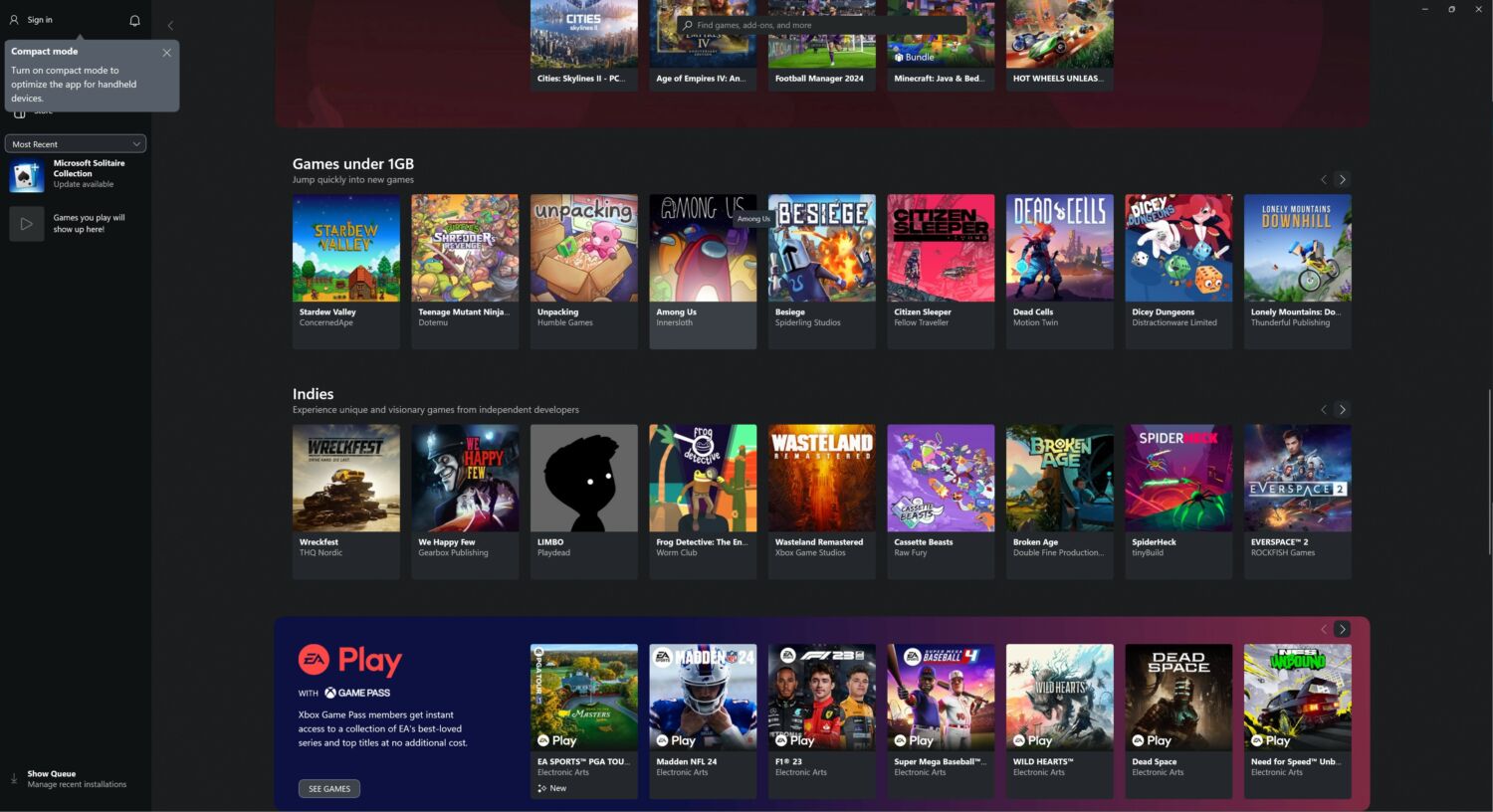Click the EA Play carousel right arrow

(1341, 629)
